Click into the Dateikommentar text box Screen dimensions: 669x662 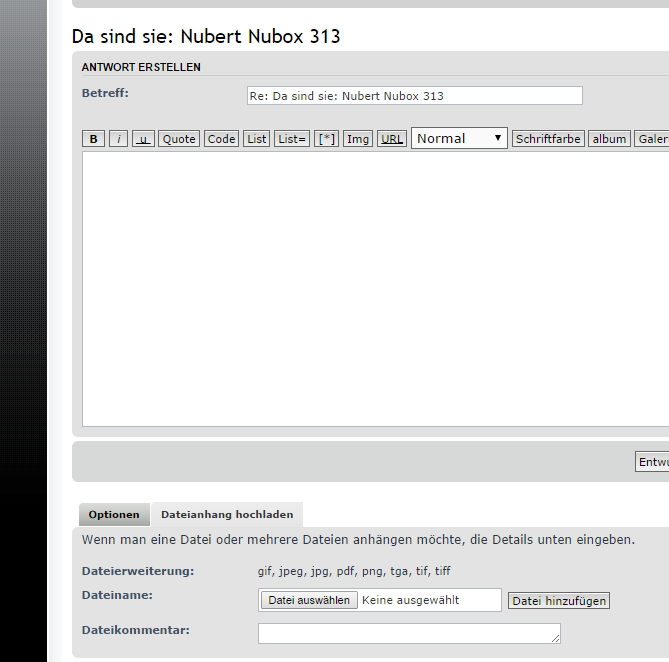409,633
